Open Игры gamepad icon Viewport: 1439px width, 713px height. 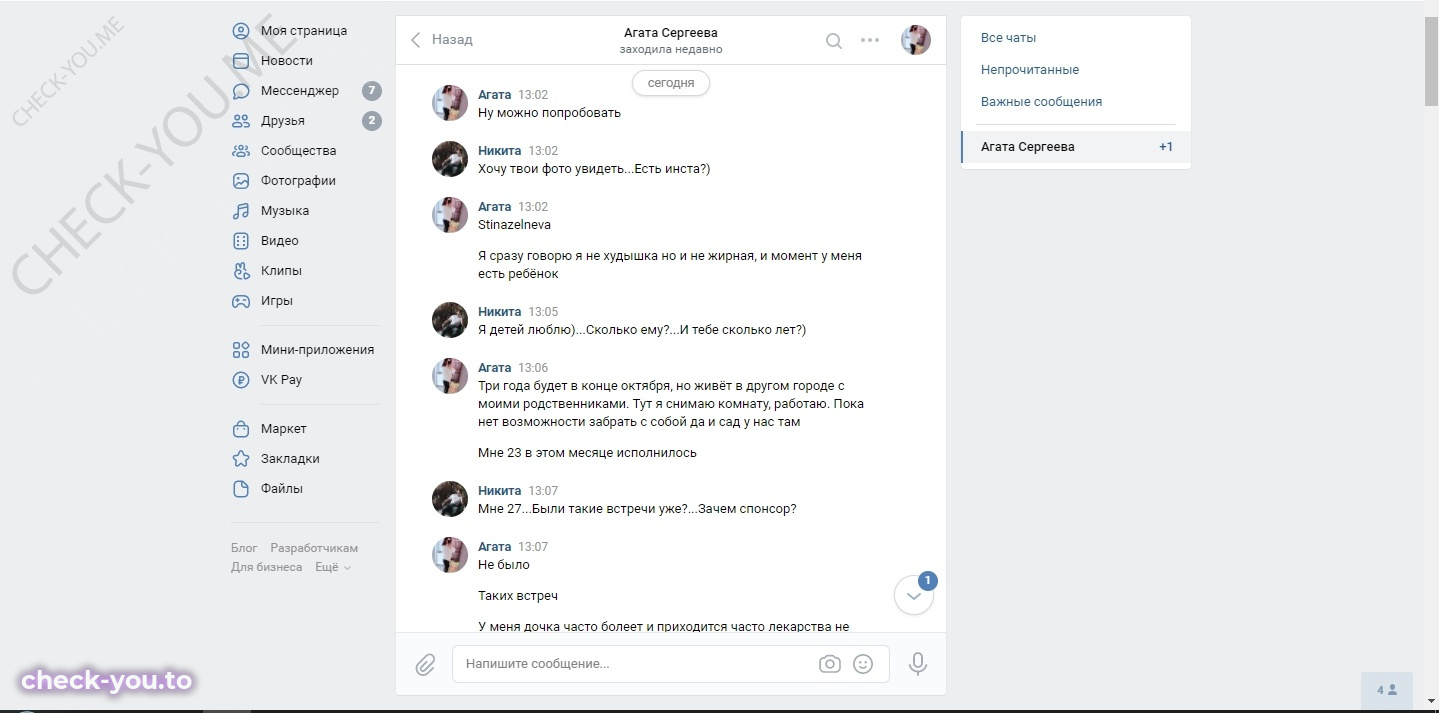[241, 301]
